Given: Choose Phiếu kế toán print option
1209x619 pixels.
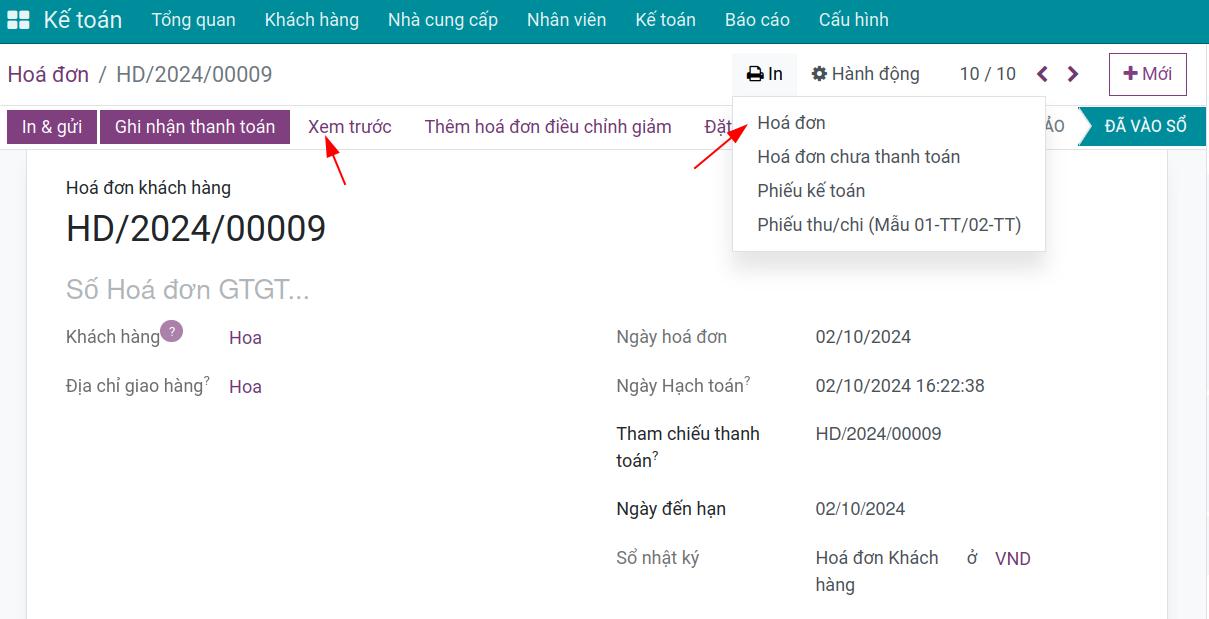Looking at the screenshot, I should 889,191.
